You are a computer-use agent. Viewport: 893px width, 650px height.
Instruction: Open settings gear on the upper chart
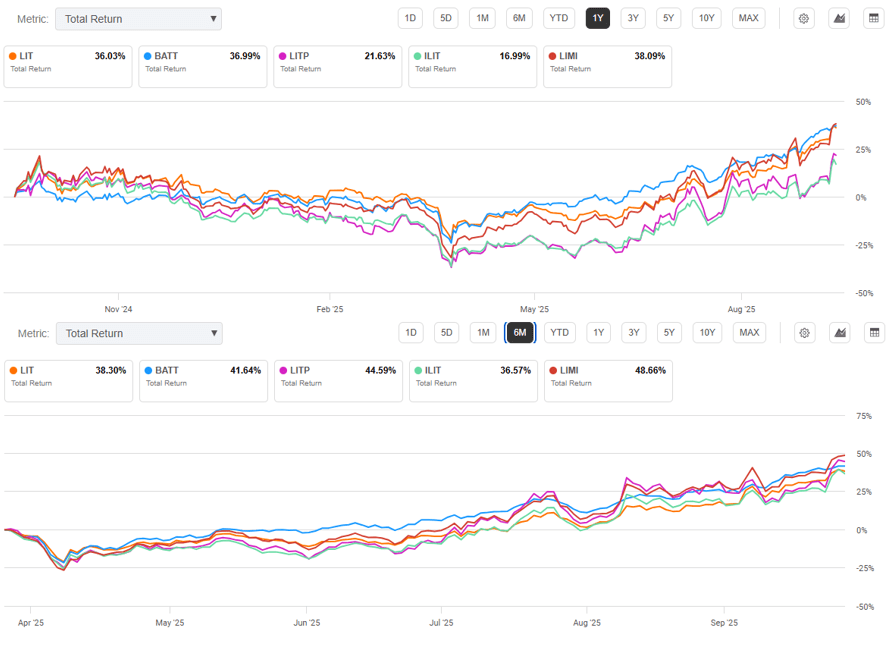coord(803,18)
